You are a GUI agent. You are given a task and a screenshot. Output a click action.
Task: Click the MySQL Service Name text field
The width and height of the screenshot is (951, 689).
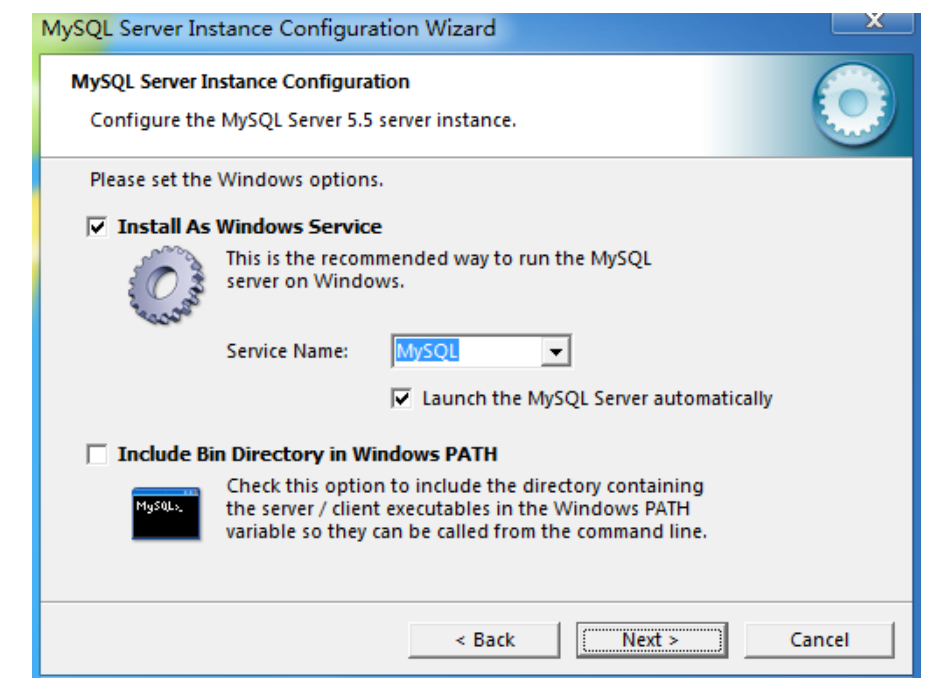click(x=468, y=351)
